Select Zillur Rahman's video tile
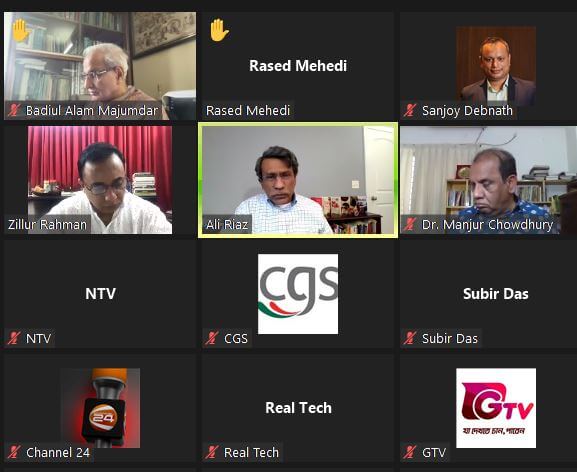577x472 pixels. point(100,180)
